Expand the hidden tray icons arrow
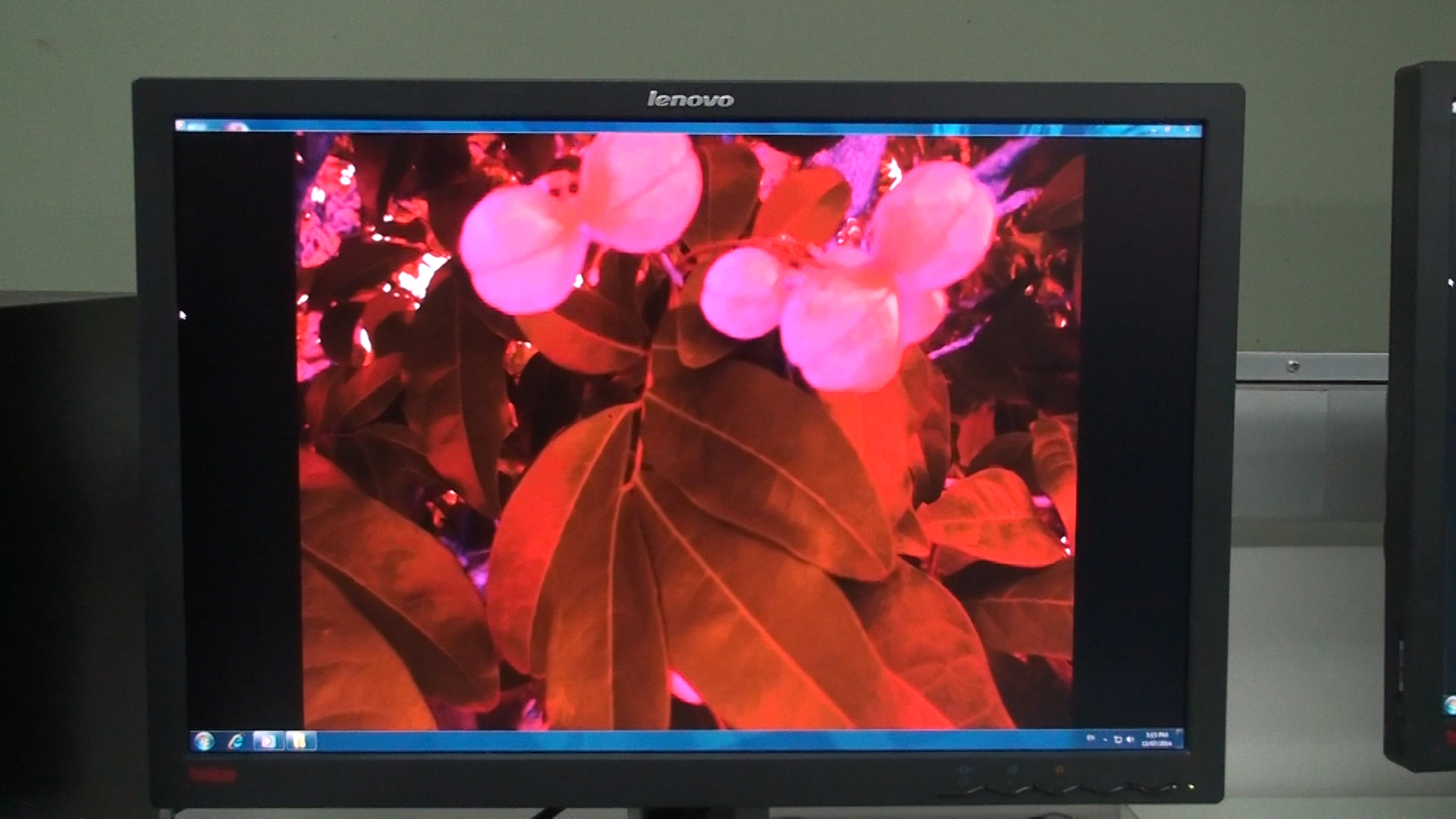The width and height of the screenshot is (1456, 819). pos(1106,739)
